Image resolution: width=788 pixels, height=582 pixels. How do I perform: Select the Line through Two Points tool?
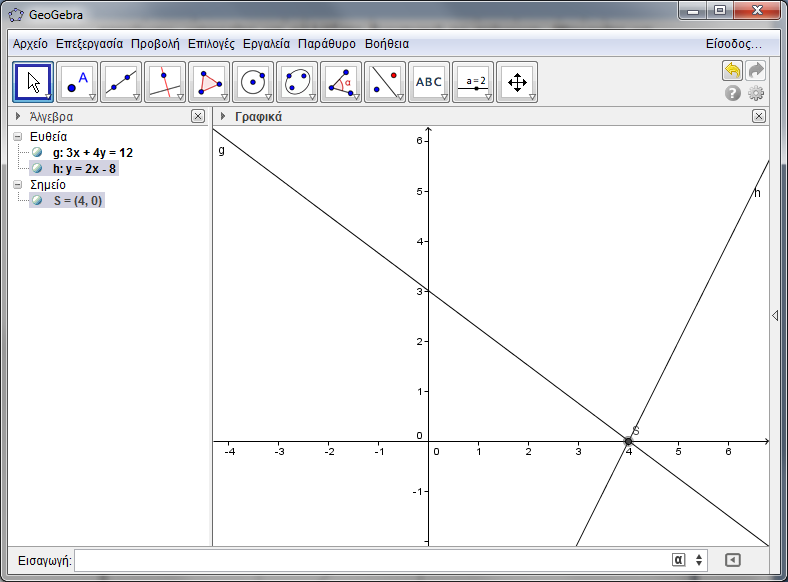click(121, 82)
